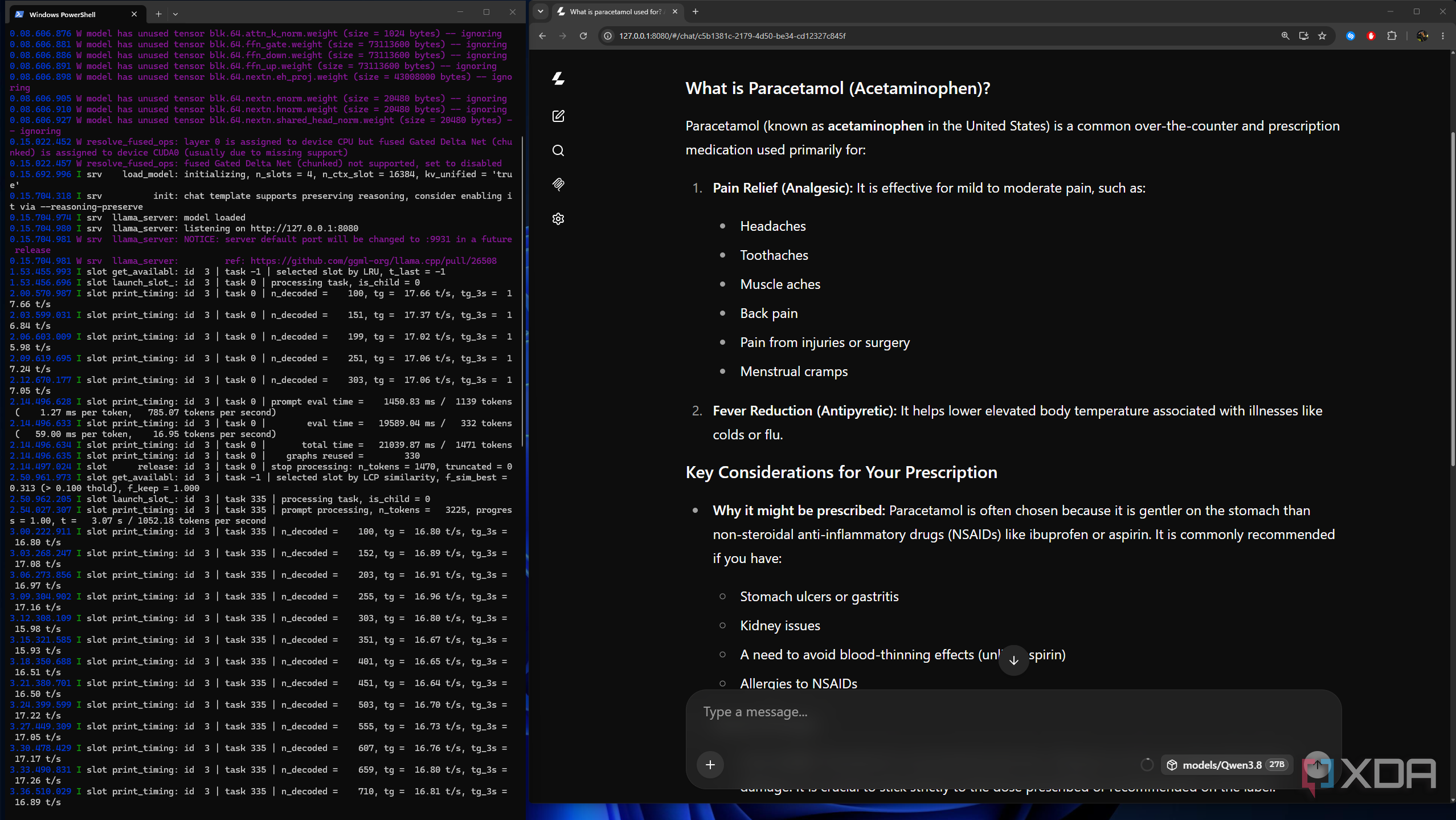Open new PowerShell tab with plus
This screenshot has width=1456, height=820.
point(158,14)
